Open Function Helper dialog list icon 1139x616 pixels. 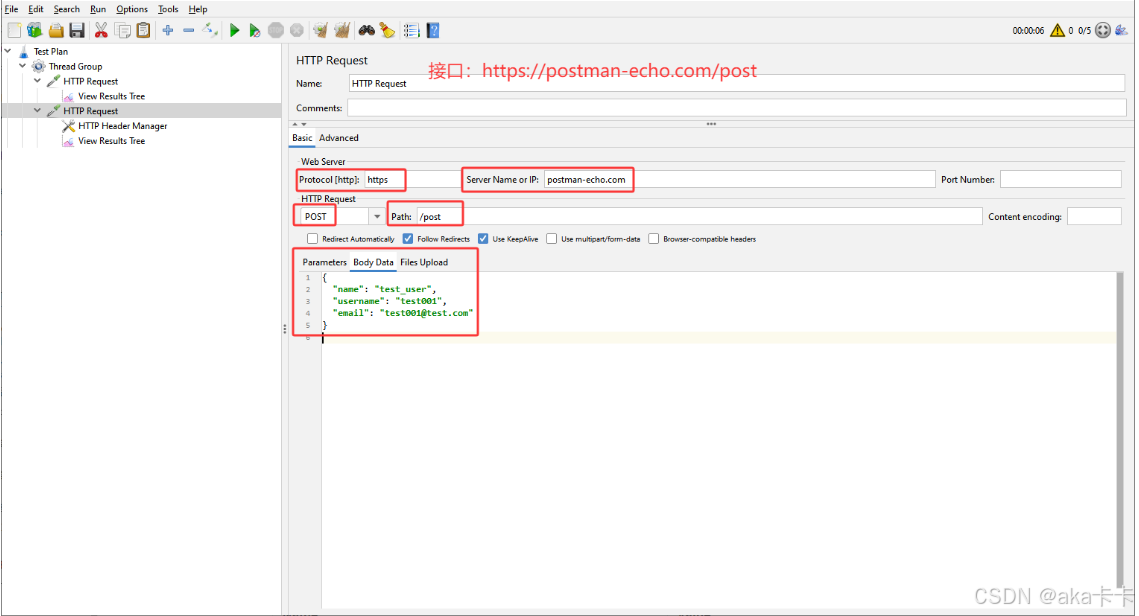(x=411, y=31)
